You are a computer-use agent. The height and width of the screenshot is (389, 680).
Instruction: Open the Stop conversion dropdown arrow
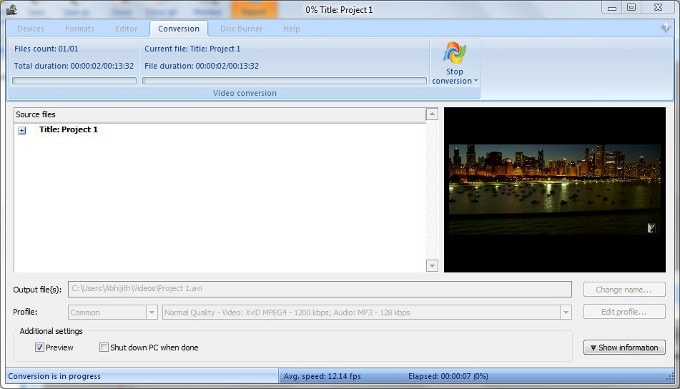[476, 81]
